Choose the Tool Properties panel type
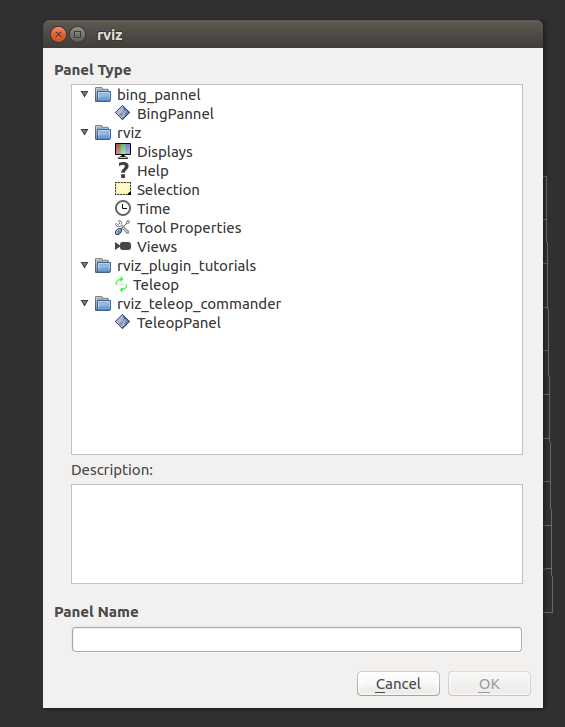This screenshot has width=565, height=727. point(189,228)
